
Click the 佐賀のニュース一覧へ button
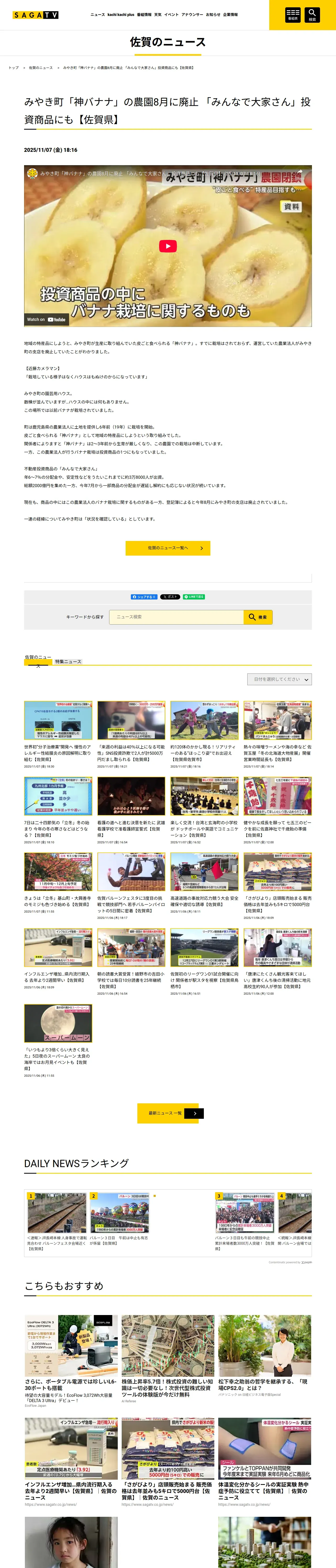tap(168, 548)
